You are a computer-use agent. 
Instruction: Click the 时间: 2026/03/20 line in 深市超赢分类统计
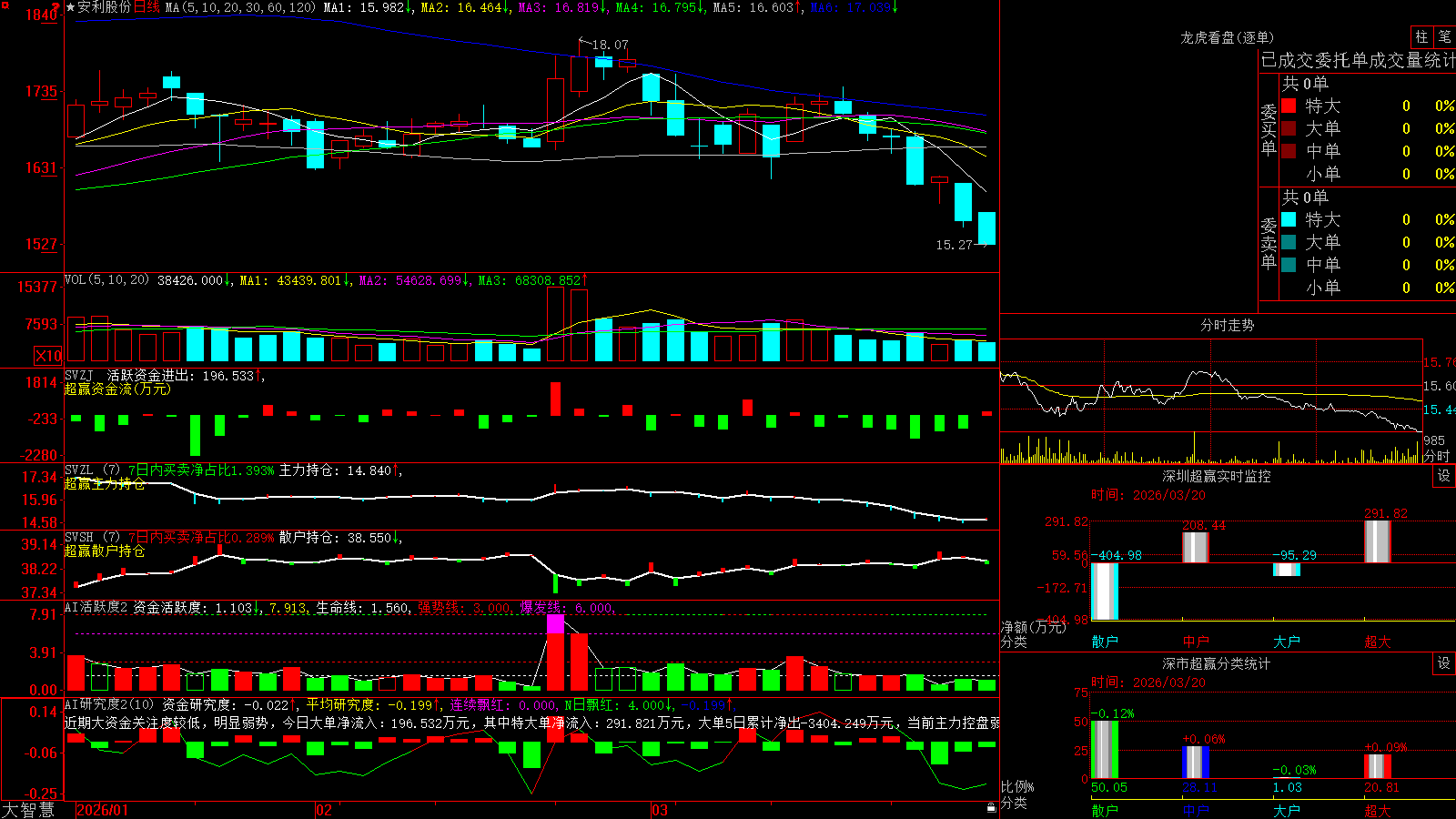pos(1148,682)
